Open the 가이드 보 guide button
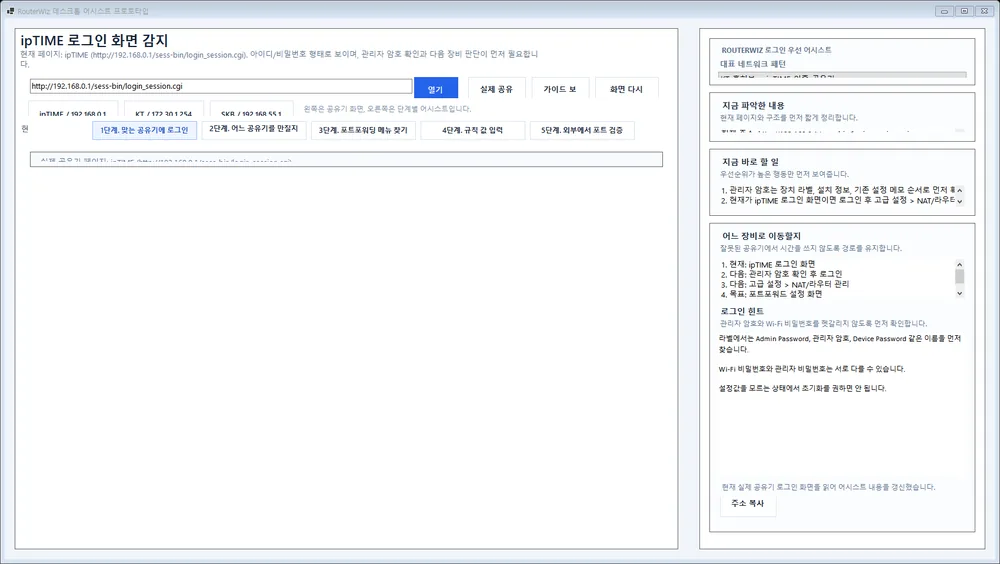 click(559, 88)
